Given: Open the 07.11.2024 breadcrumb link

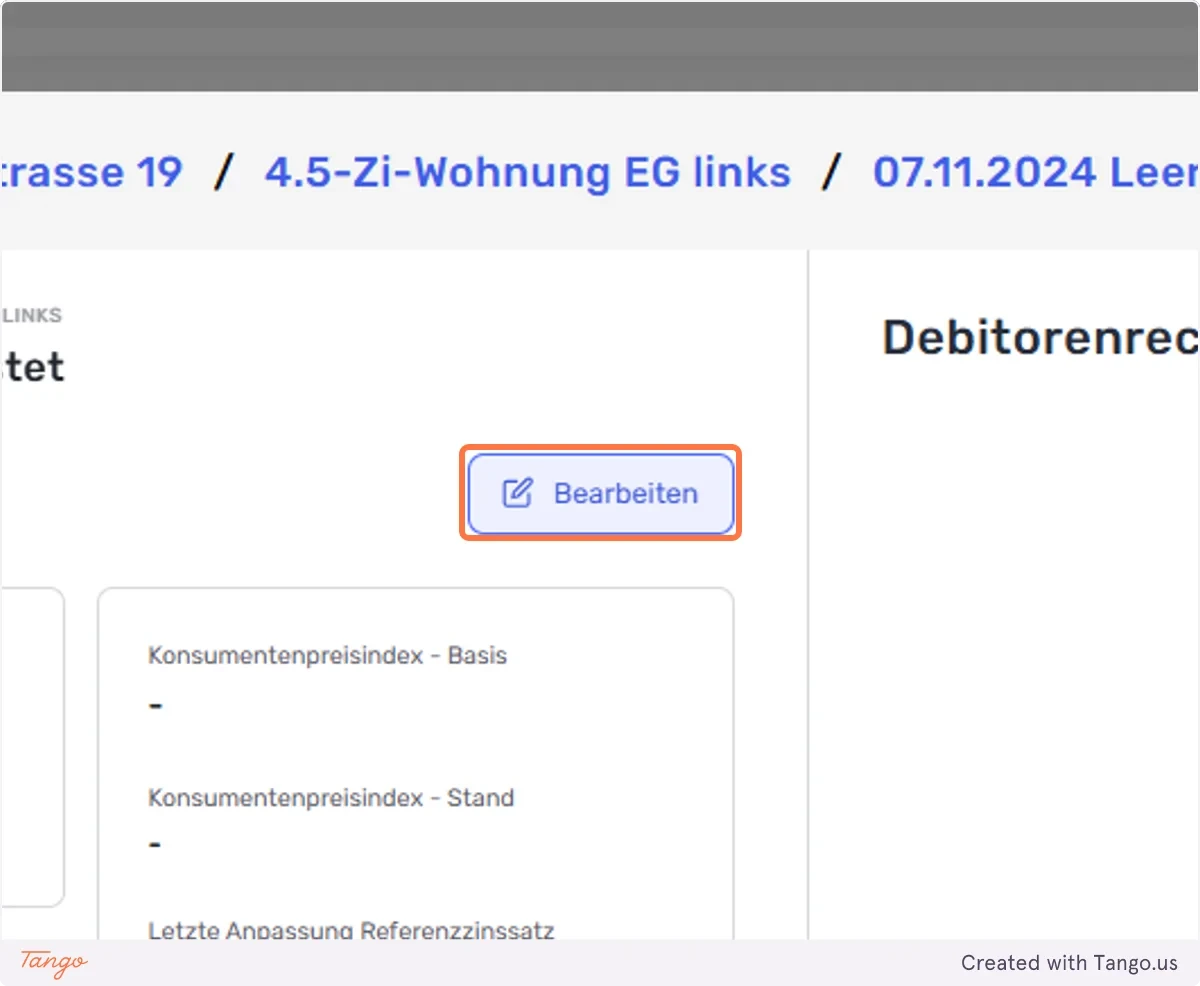Looking at the screenshot, I should coord(1036,172).
